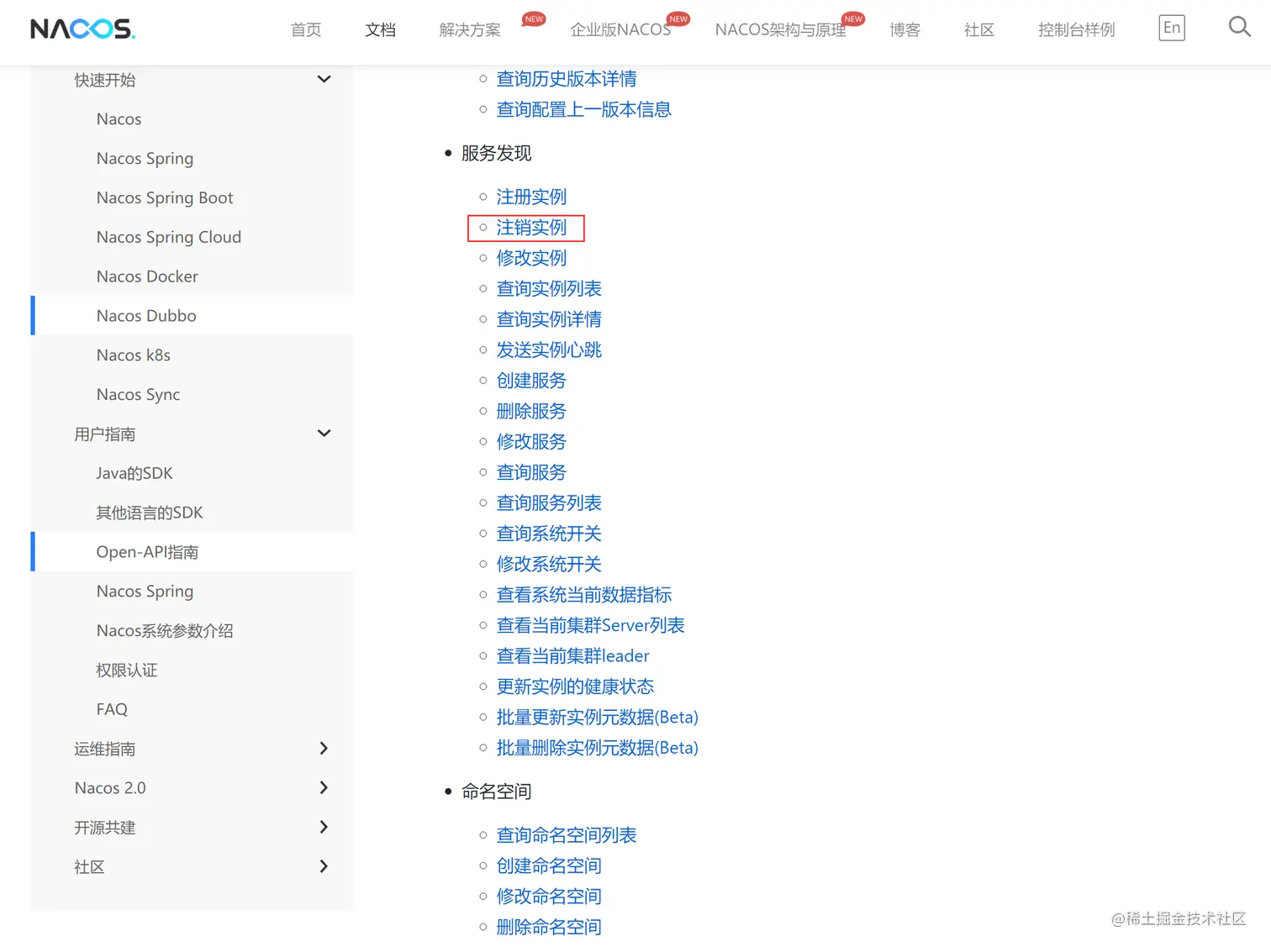Screen dimensions: 1271x952
Task: Open 企业版NACOS in the top navigation
Action: [x=620, y=29]
